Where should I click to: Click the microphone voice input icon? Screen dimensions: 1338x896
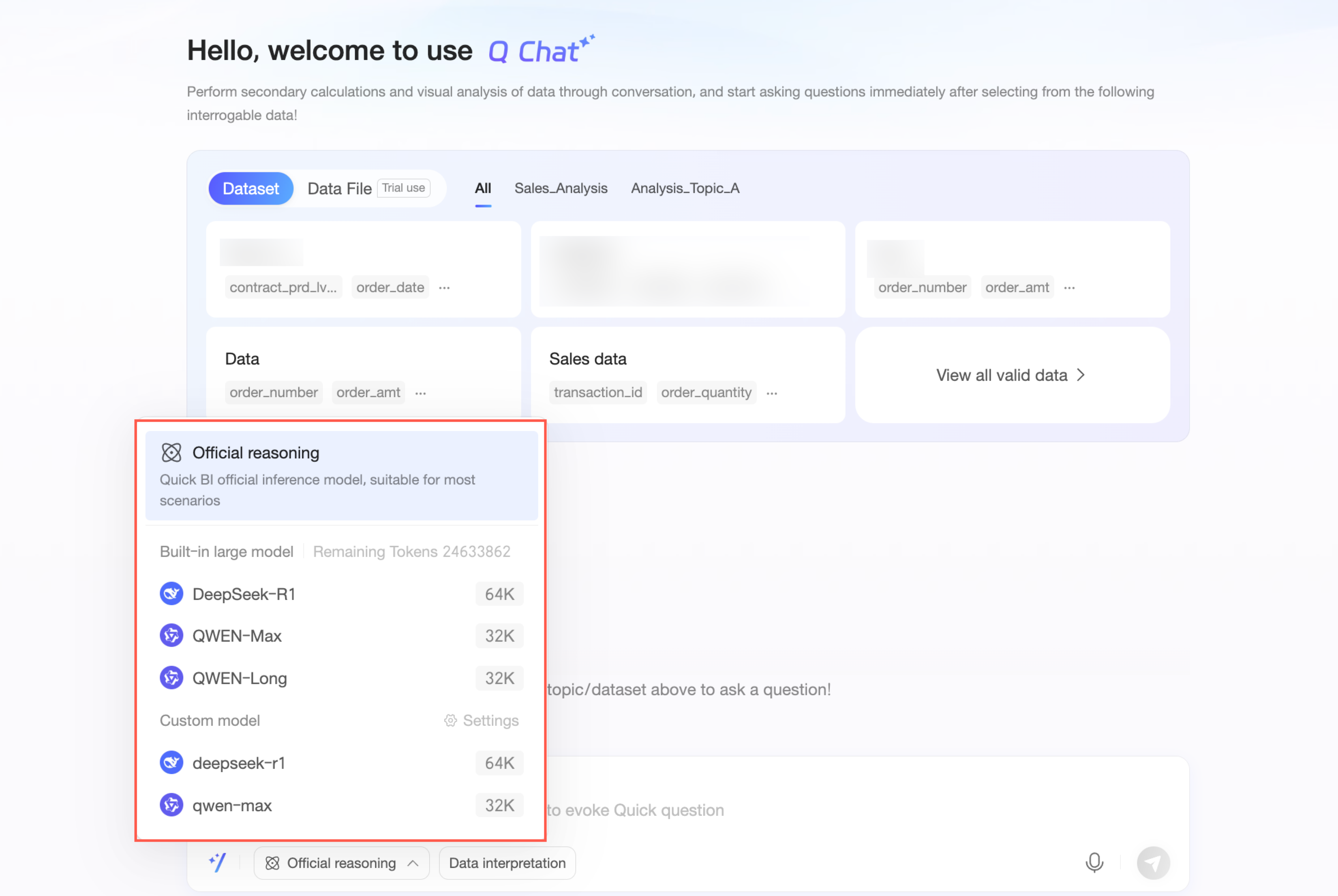pyautogui.click(x=1094, y=862)
